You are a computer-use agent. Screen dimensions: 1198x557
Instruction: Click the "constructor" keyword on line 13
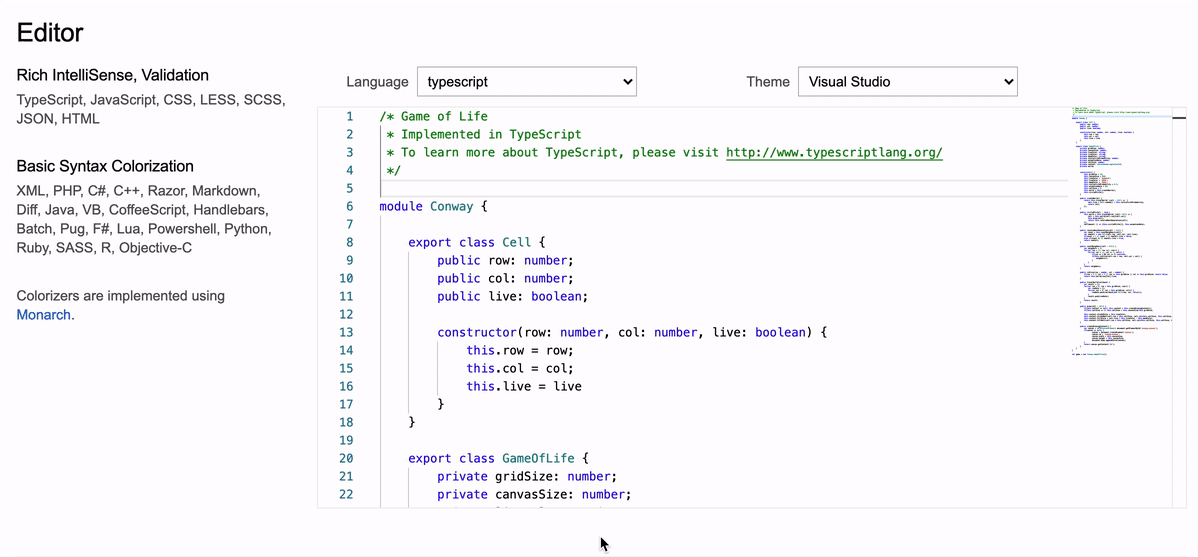coord(477,332)
